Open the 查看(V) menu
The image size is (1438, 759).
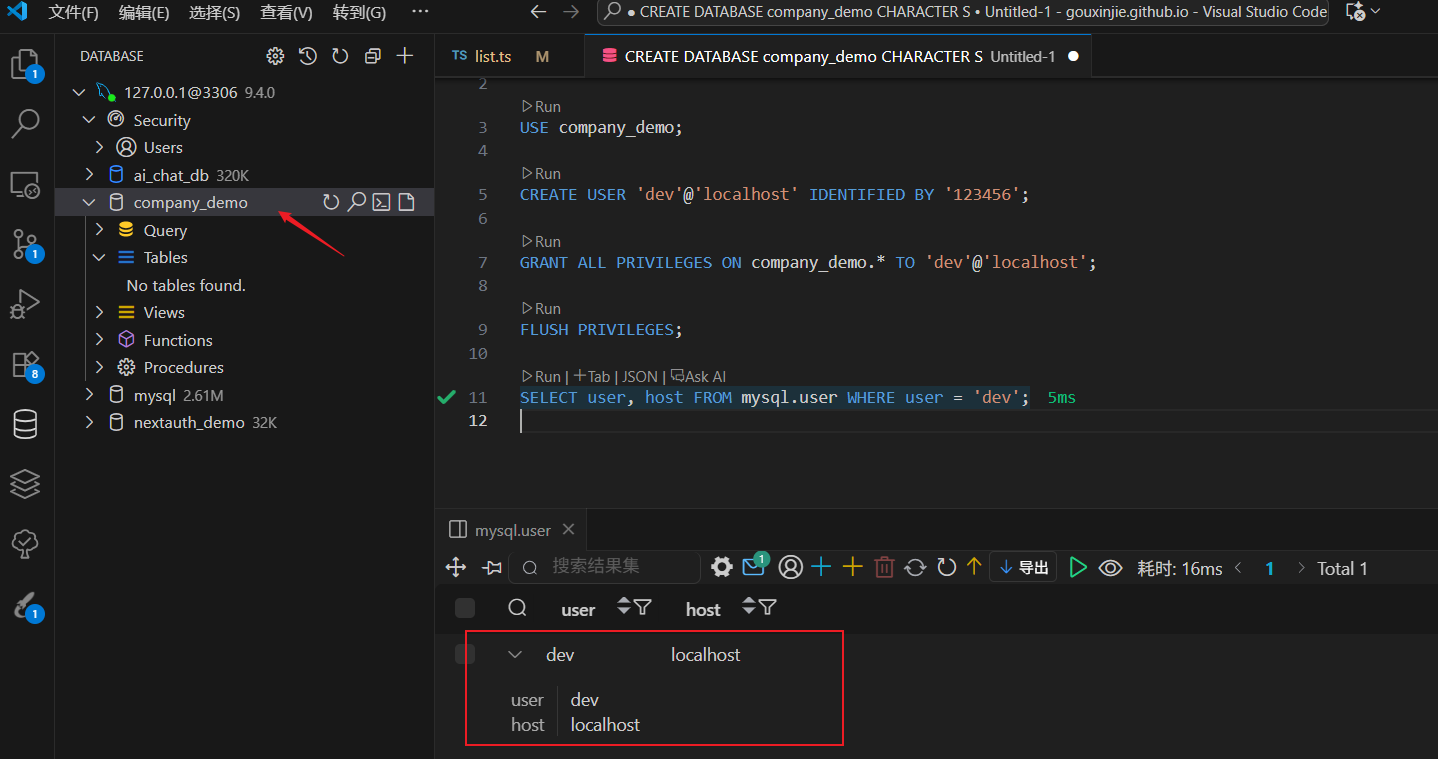pos(286,13)
